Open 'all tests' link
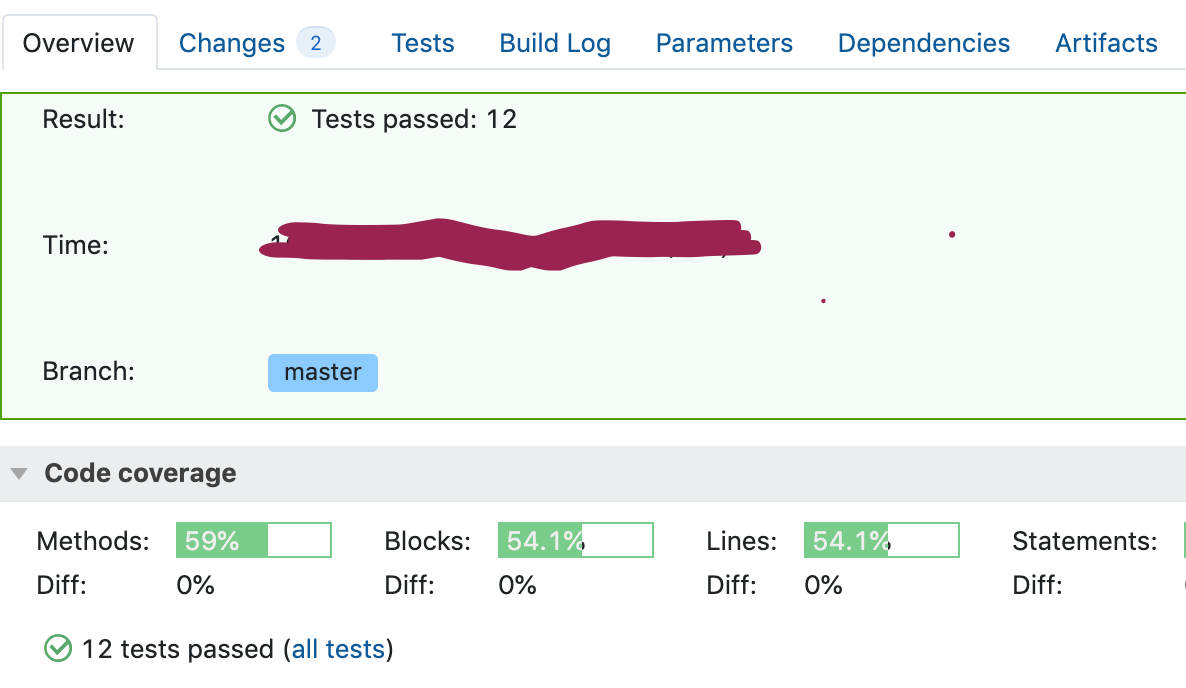 (x=337, y=648)
